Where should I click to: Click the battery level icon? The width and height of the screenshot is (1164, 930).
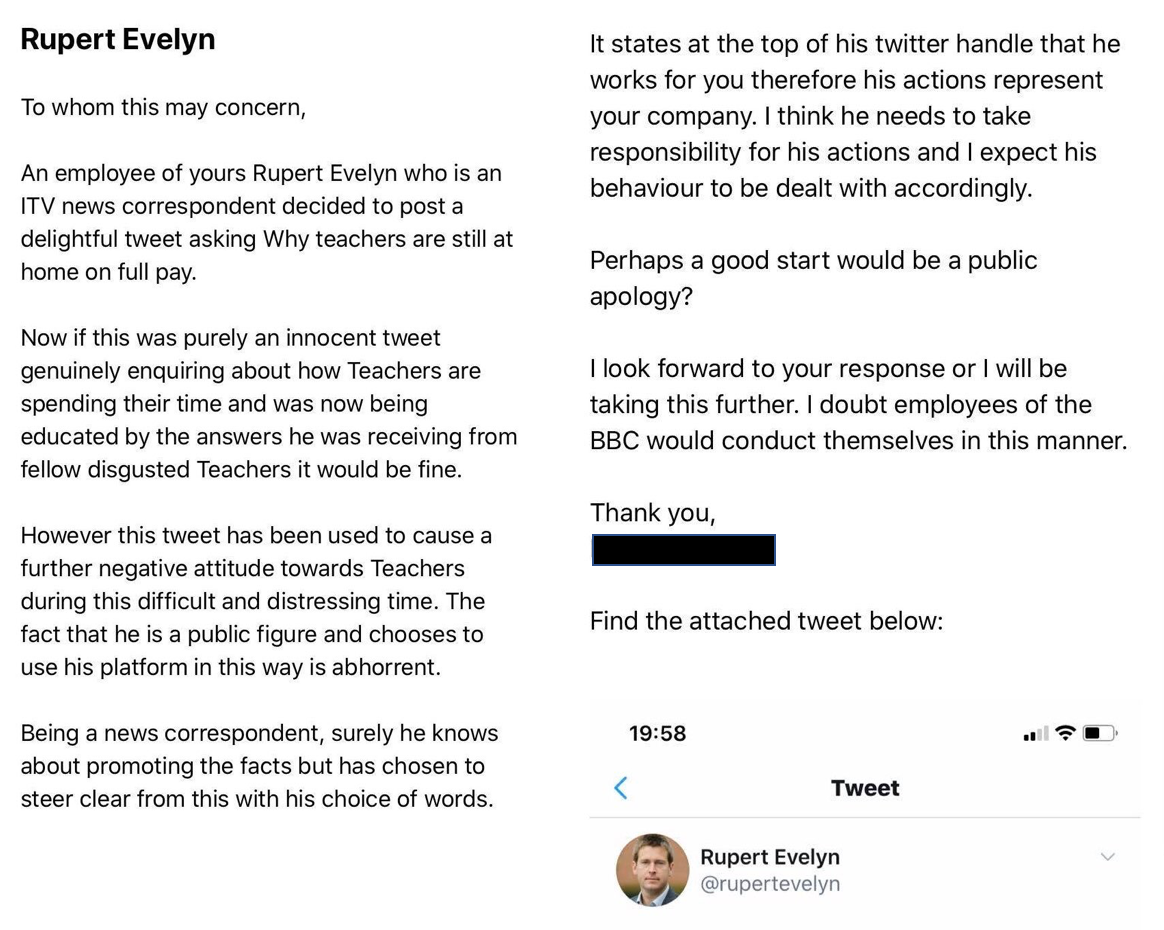(x=1099, y=733)
